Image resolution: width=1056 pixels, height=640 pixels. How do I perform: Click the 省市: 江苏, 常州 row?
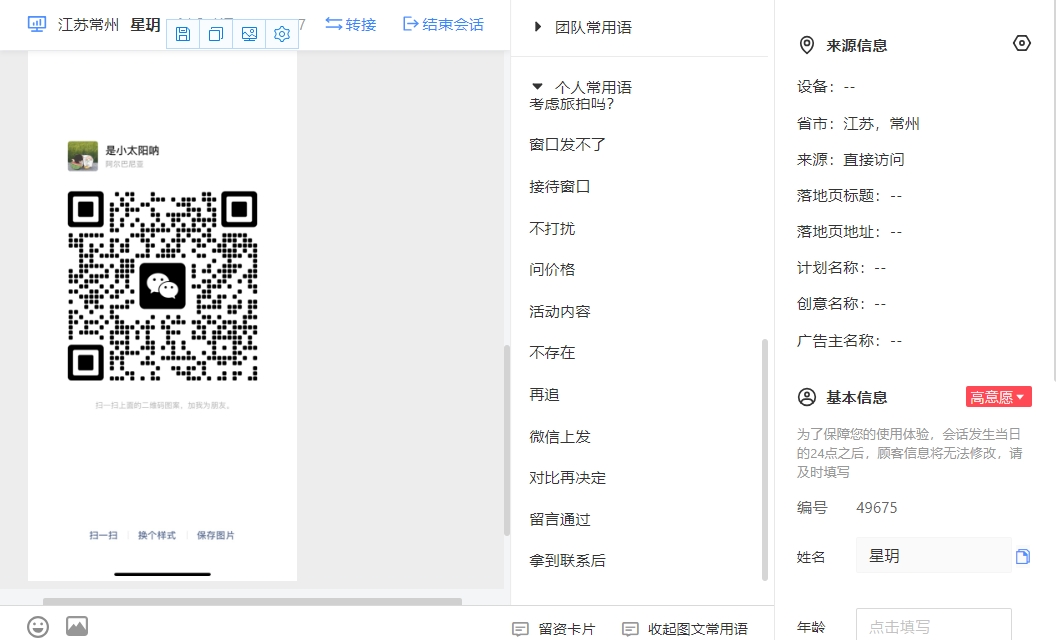[858, 123]
